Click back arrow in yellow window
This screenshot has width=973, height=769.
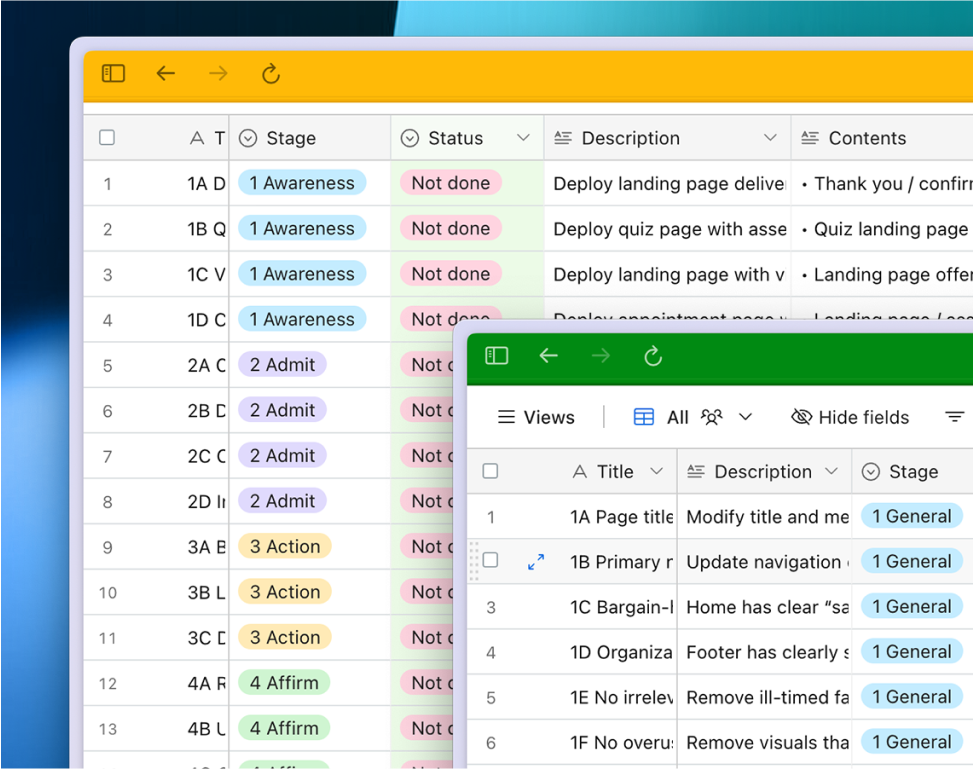pyautogui.click(x=166, y=73)
